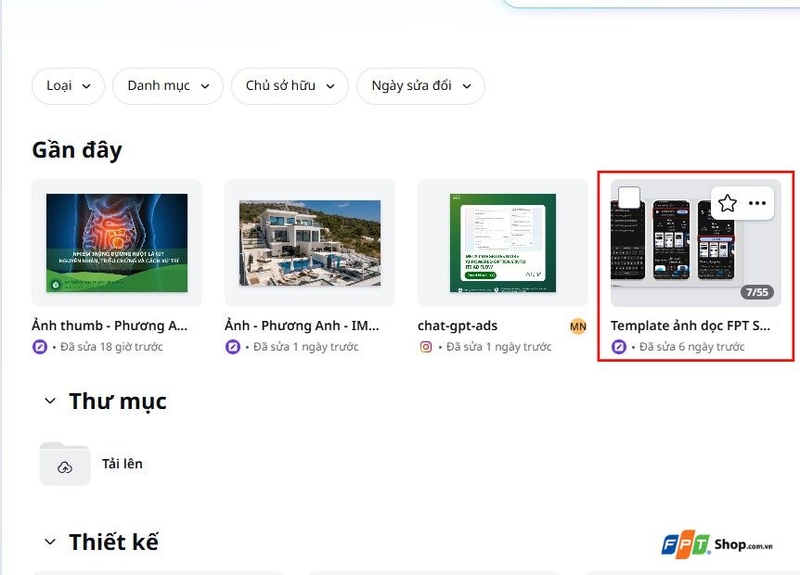The width and height of the screenshot is (800, 575).
Task: Collapse the Thiết kế section chevron
Action: [x=50, y=542]
